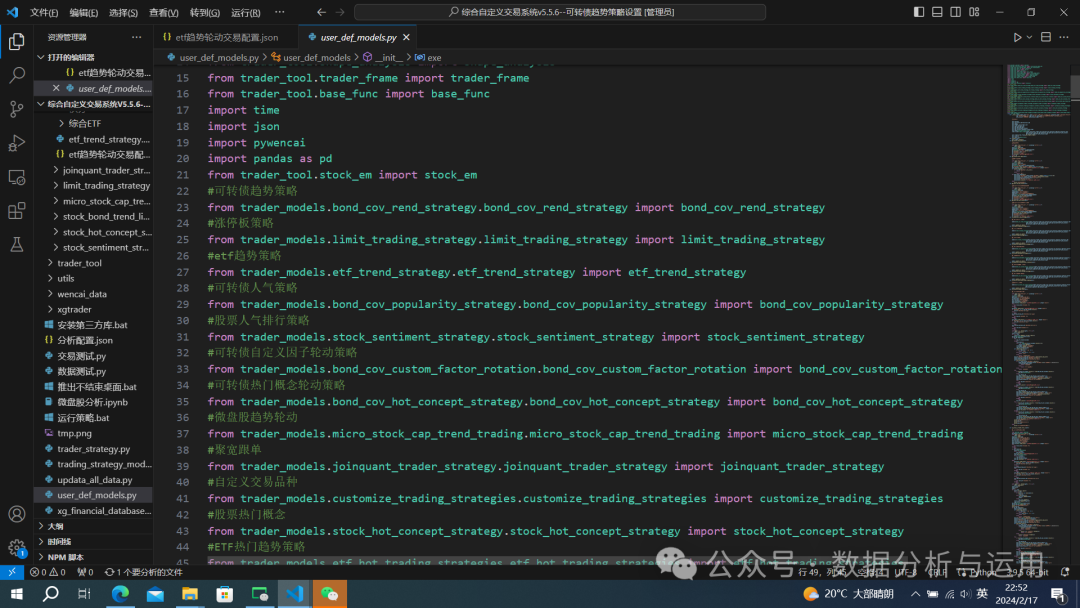Image resolution: width=1080 pixels, height=608 pixels.
Task: Open the Run and Debug view
Action: pyautogui.click(x=17, y=143)
